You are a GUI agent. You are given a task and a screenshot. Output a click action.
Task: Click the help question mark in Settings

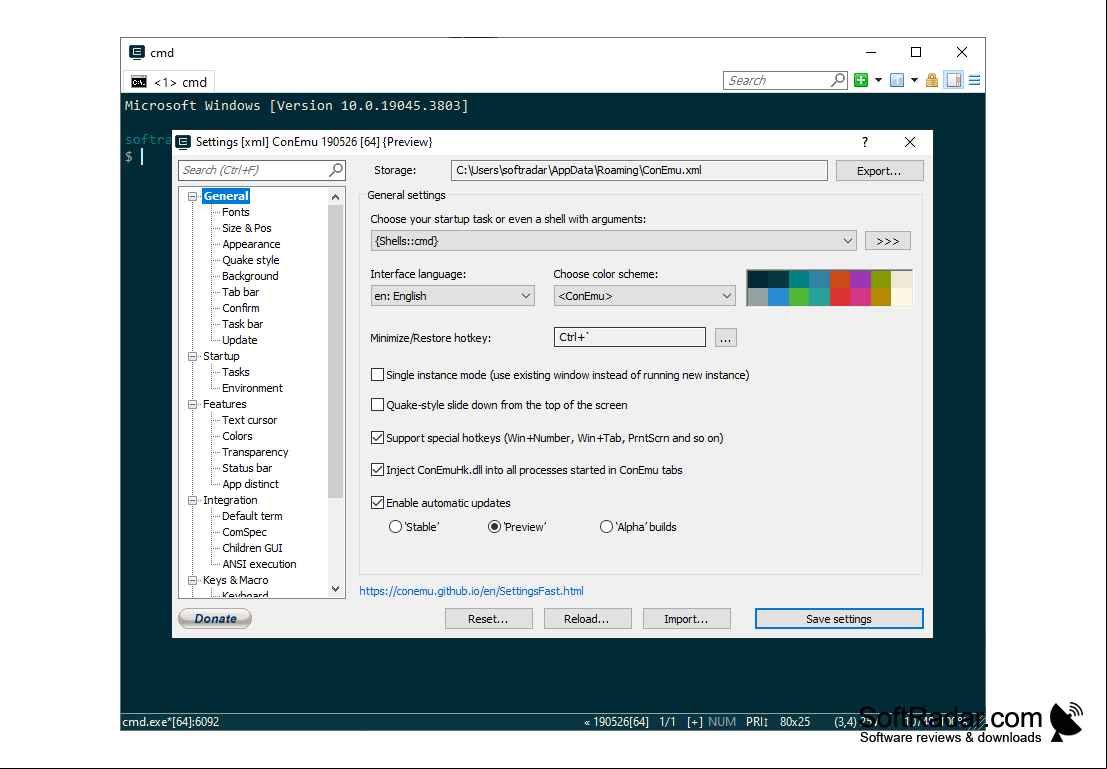click(x=865, y=142)
